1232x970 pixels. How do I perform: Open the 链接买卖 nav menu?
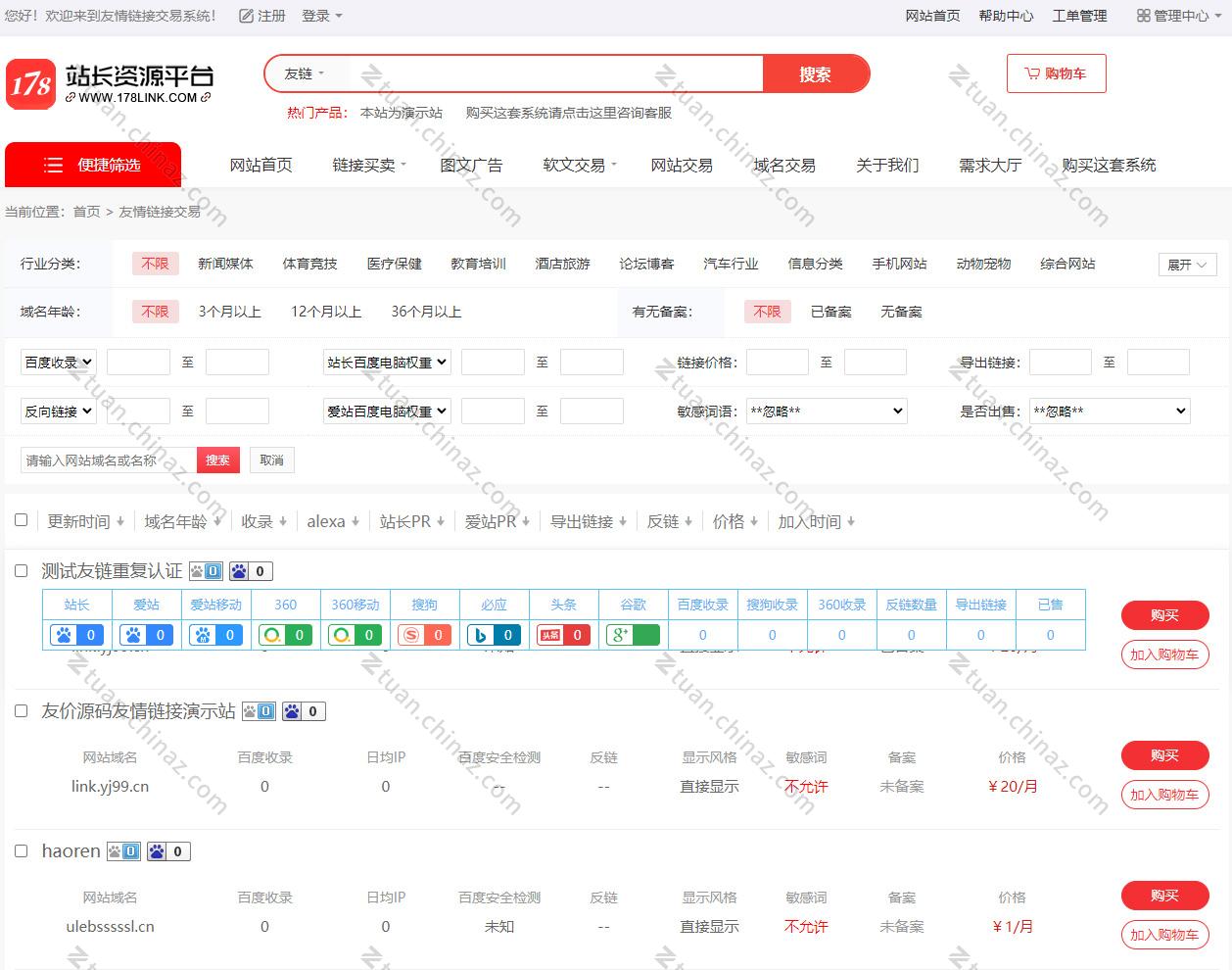tap(368, 165)
